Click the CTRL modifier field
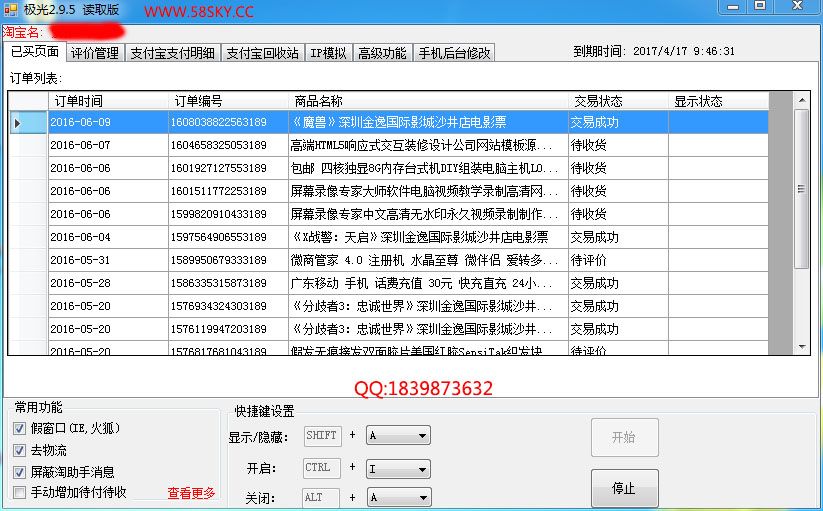This screenshot has width=823, height=511. [322, 468]
